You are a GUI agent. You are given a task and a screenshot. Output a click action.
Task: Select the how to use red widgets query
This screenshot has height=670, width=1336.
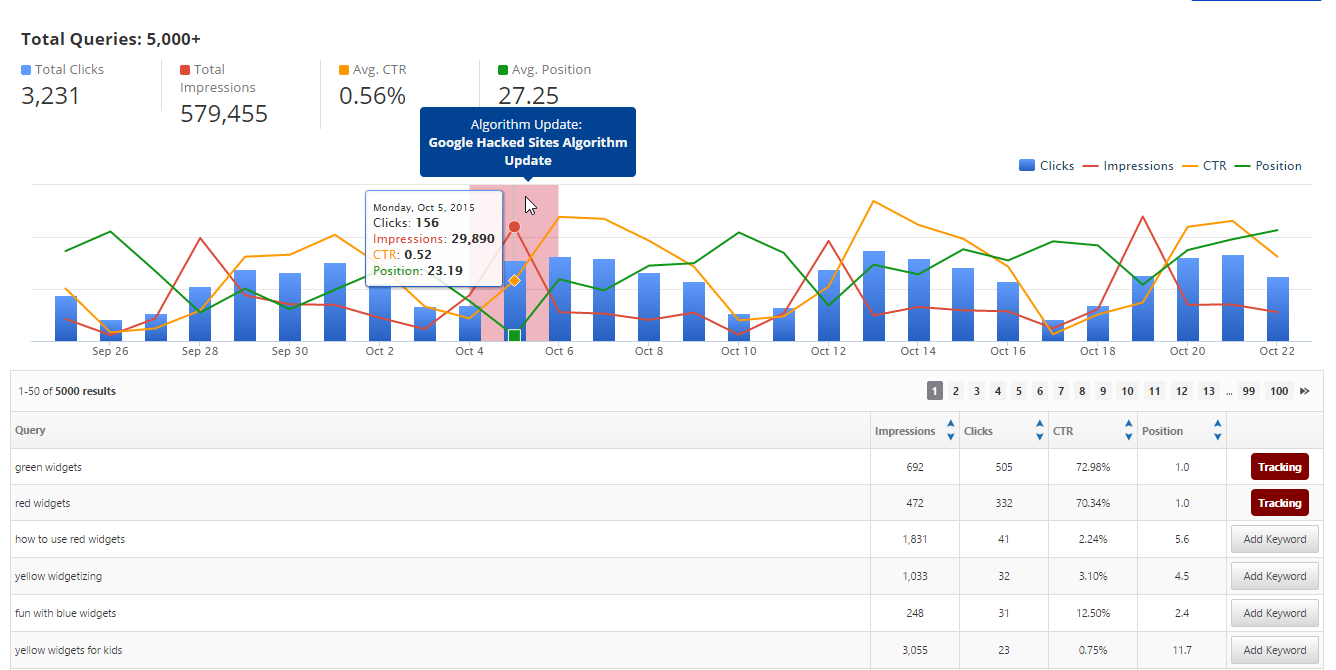pyautogui.click(x=70, y=539)
